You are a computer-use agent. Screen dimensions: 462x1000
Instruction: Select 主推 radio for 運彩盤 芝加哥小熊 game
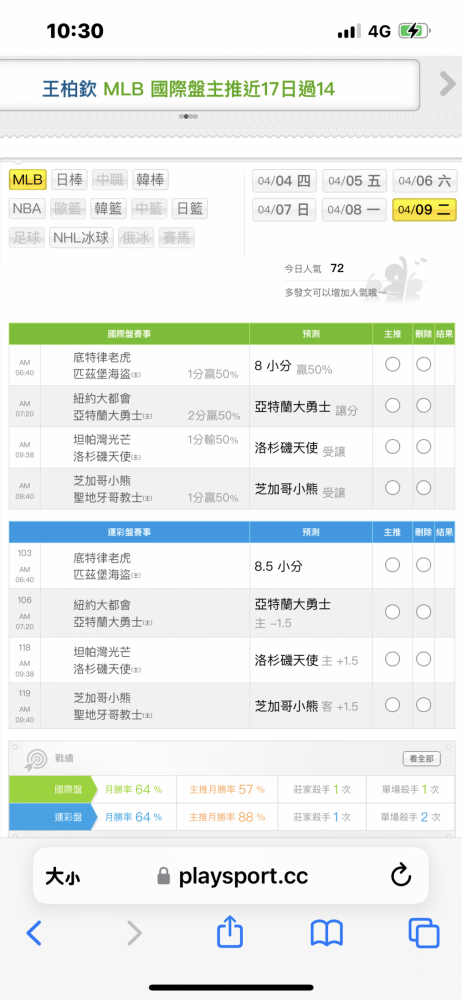coord(392,705)
